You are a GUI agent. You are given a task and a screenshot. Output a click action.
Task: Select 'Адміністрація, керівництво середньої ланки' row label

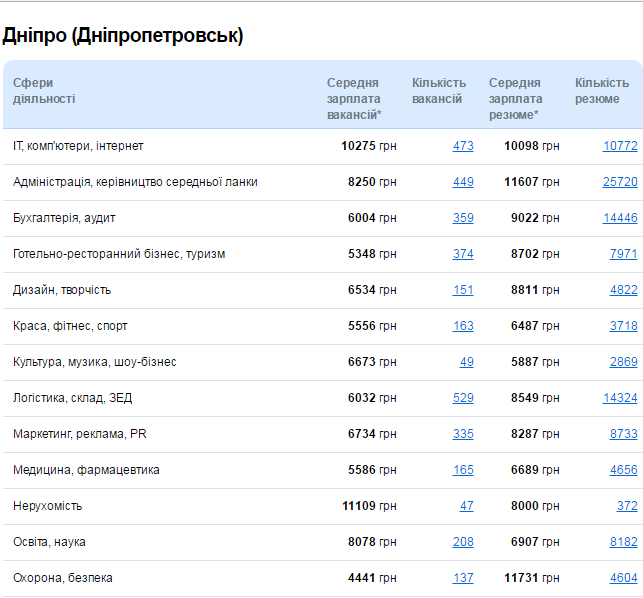coord(135,182)
